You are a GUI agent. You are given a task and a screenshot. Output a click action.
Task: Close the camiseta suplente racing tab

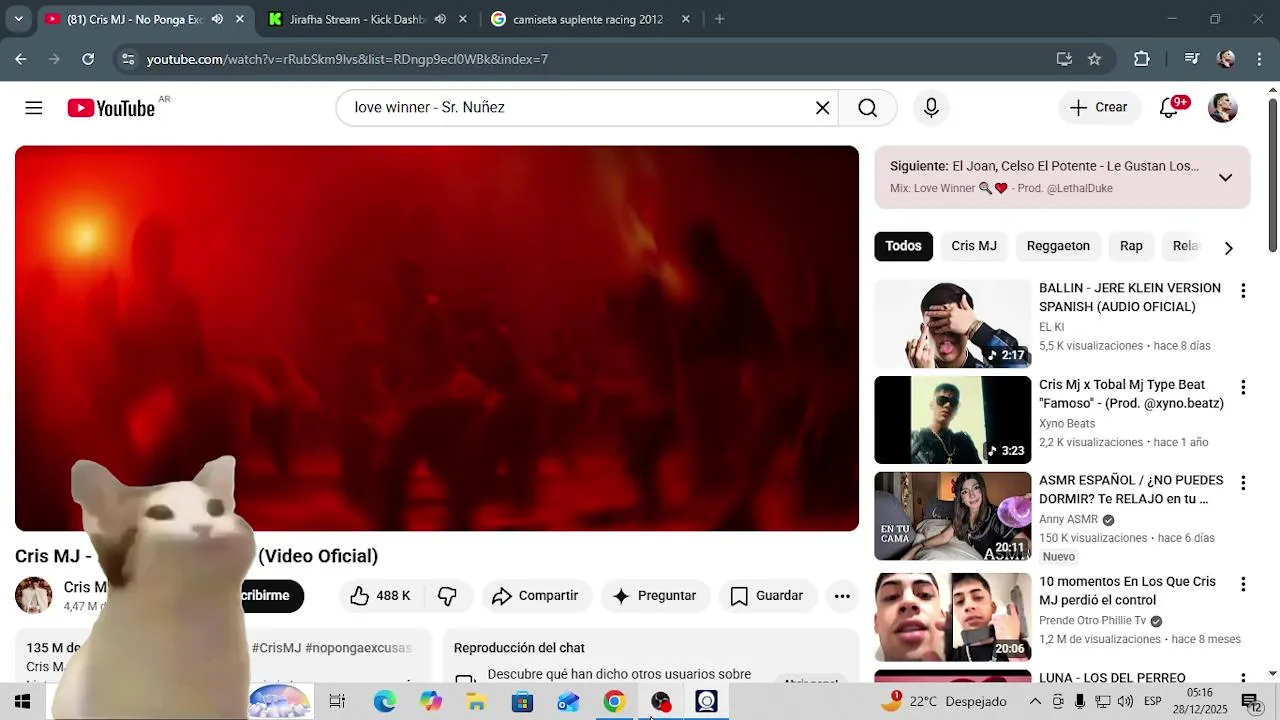tap(686, 19)
